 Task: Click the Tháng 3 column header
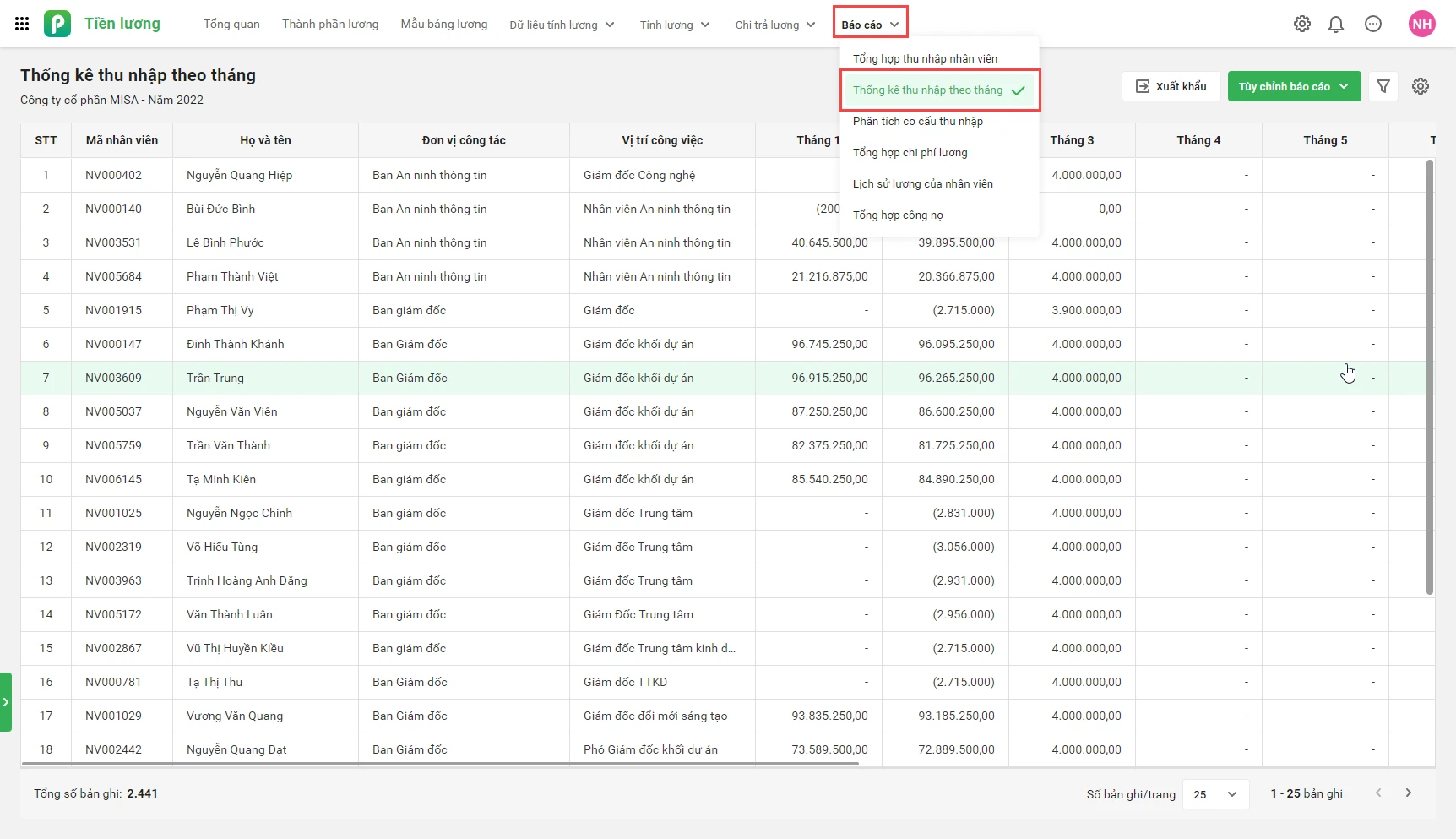coord(1072,140)
